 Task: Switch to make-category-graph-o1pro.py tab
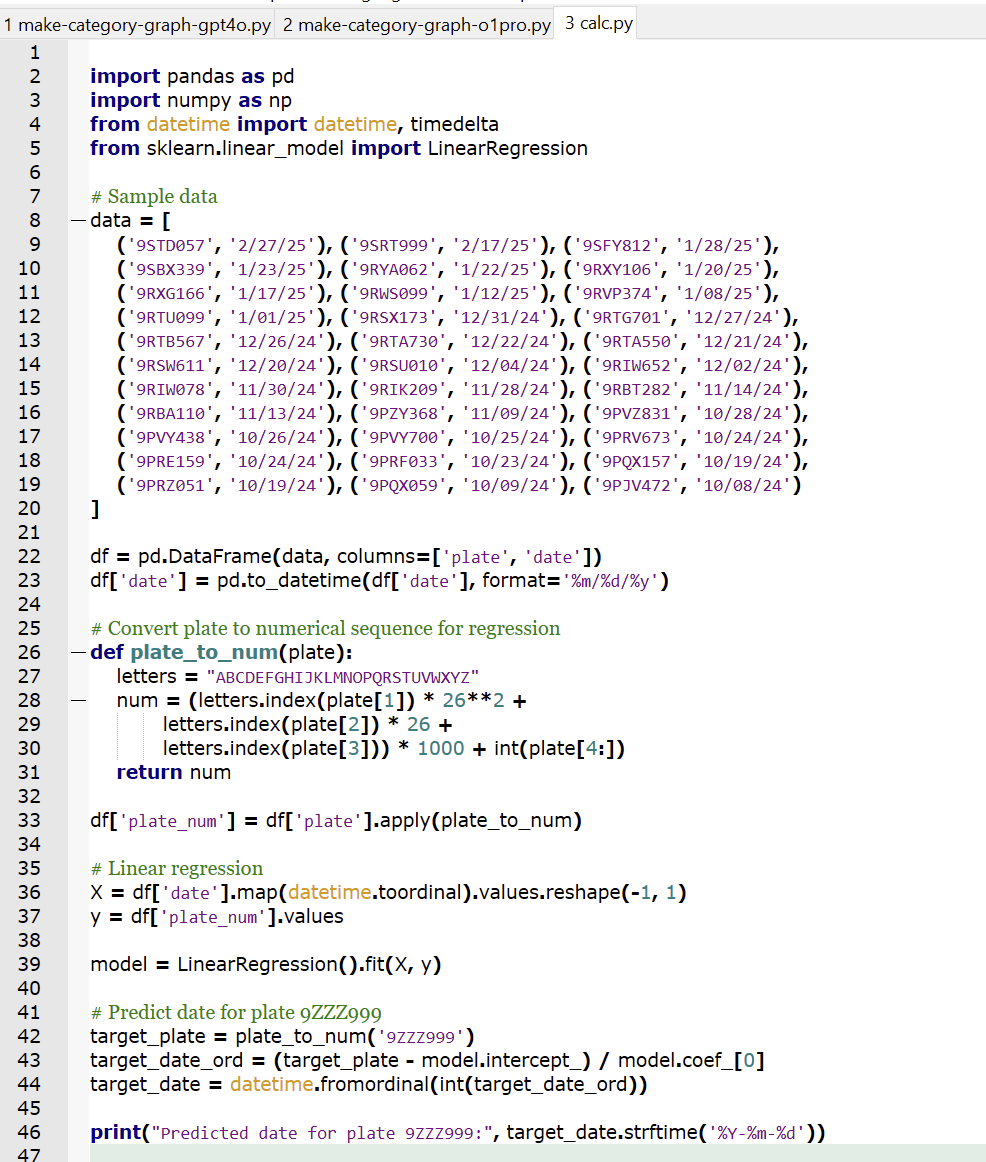416,25
